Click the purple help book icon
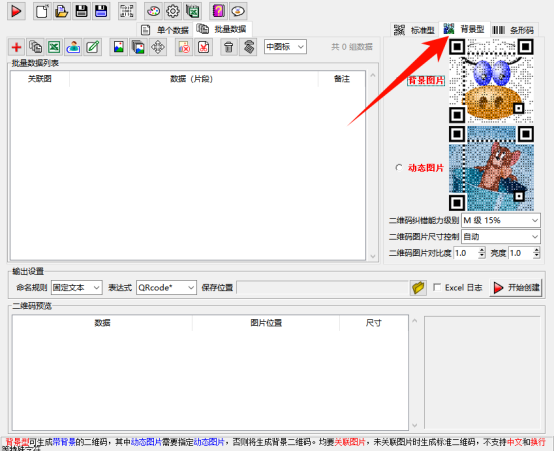The width and height of the screenshot is (554, 451). (218, 11)
